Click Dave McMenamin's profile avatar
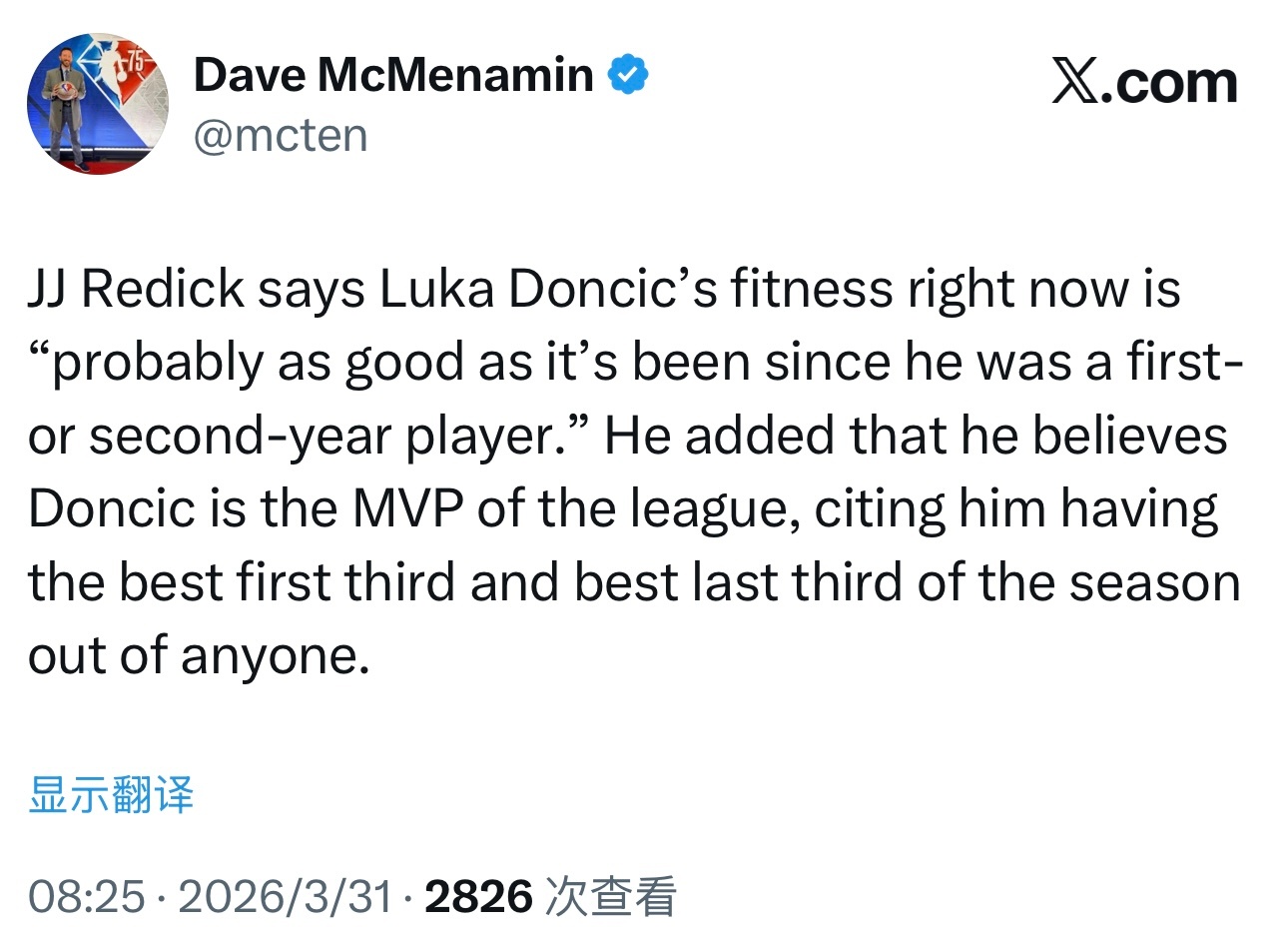Image resolution: width=1288 pixels, height=946 pixels. point(97,104)
